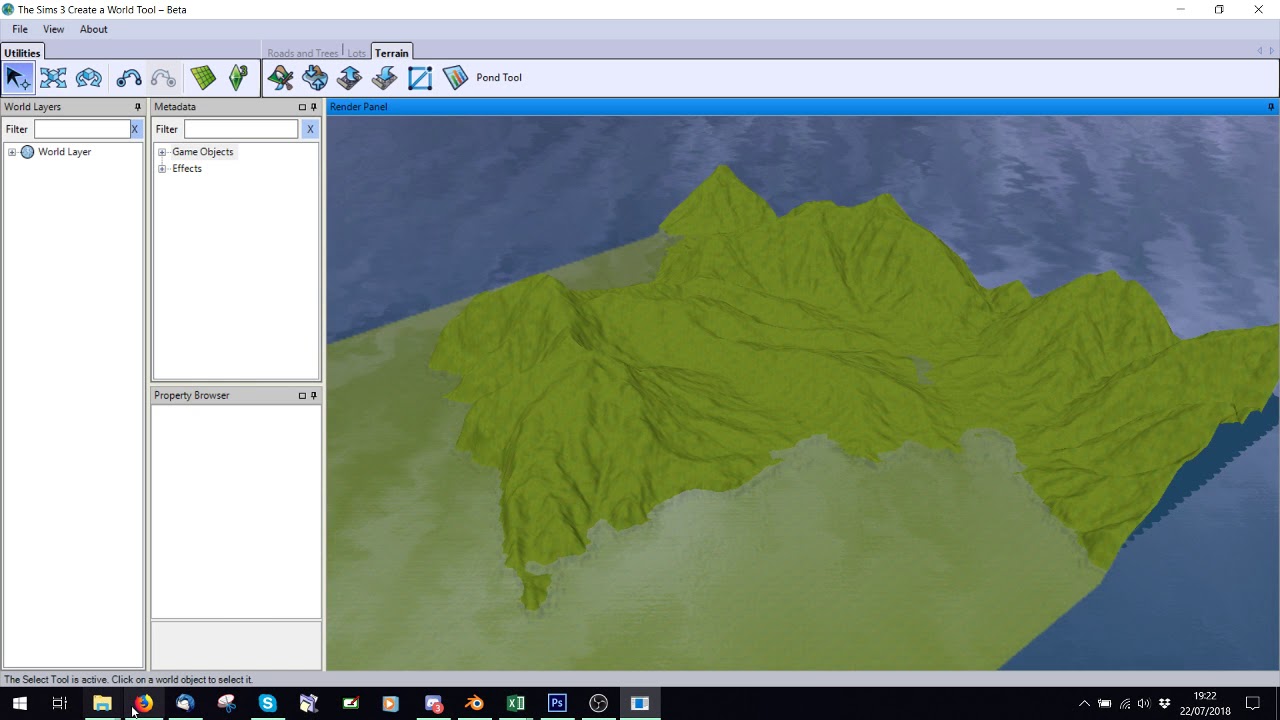Open Blender from the taskbar

click(x=474, y=703)
